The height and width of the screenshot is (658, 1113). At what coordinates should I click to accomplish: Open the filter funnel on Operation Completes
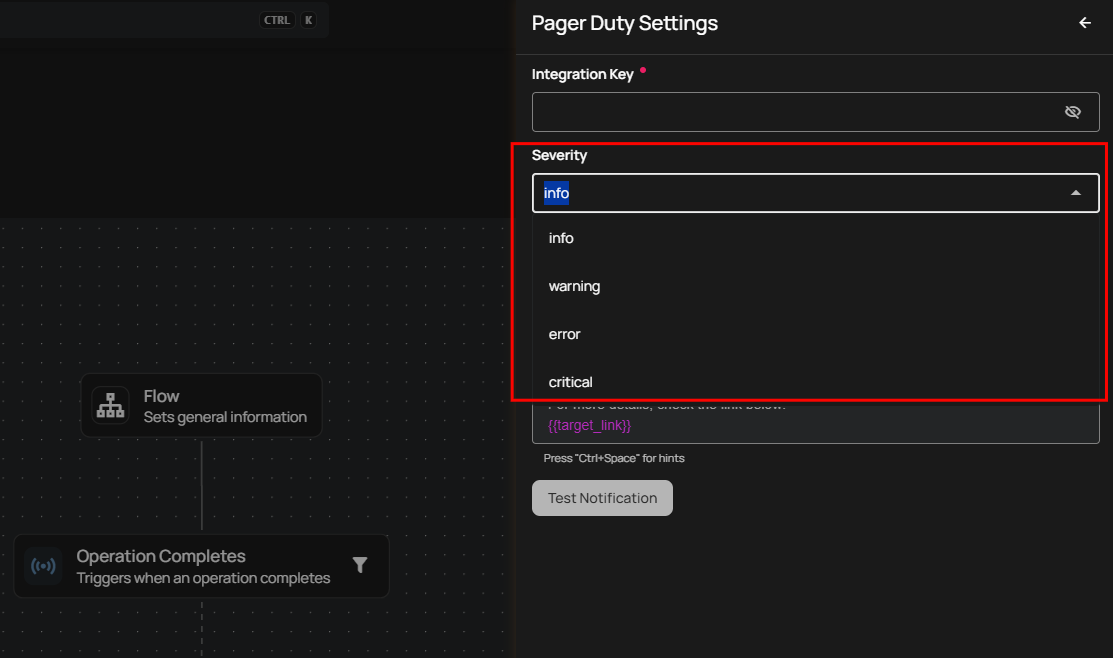(360, 565)
